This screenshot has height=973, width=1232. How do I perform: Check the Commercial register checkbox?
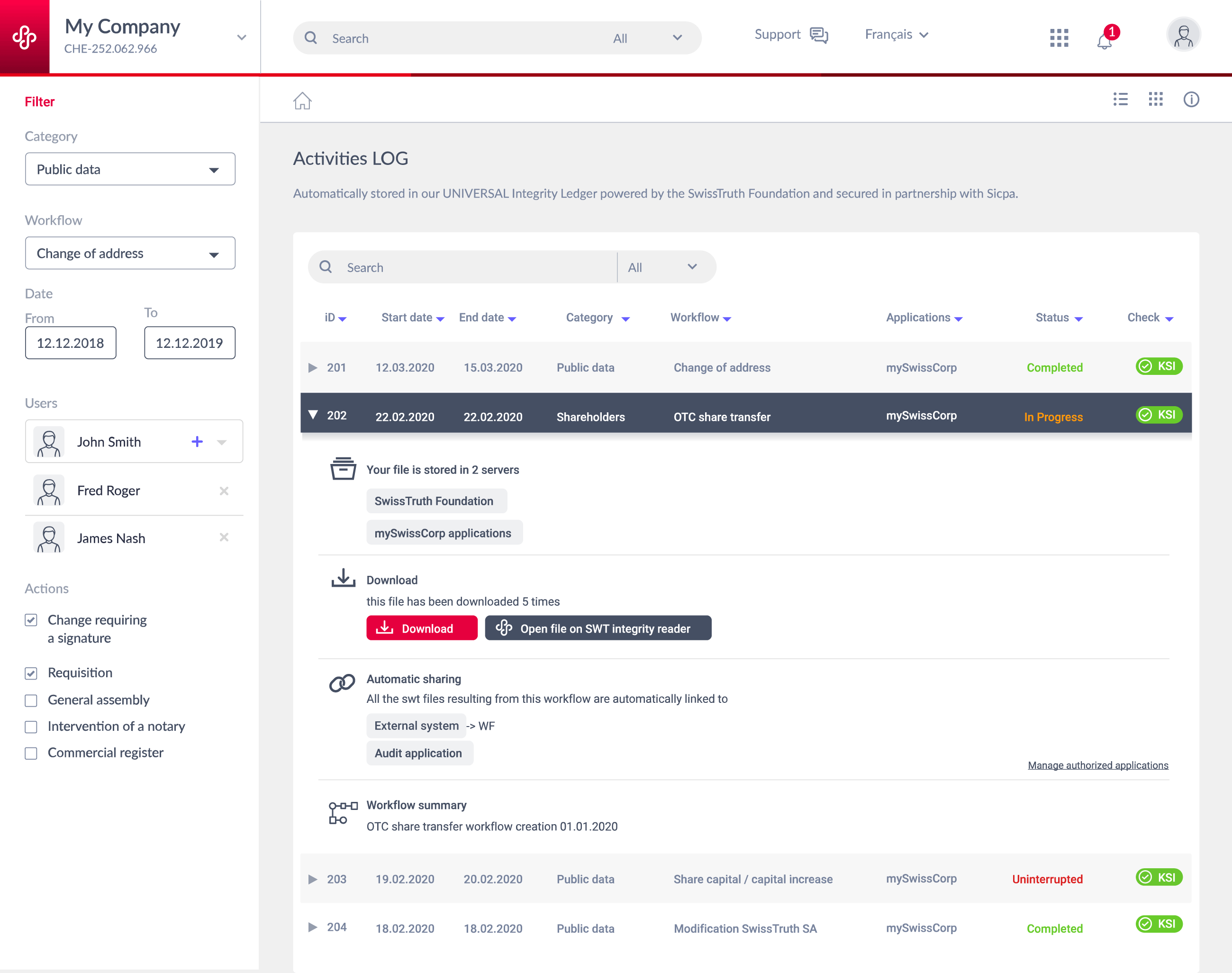pos(31,753)
